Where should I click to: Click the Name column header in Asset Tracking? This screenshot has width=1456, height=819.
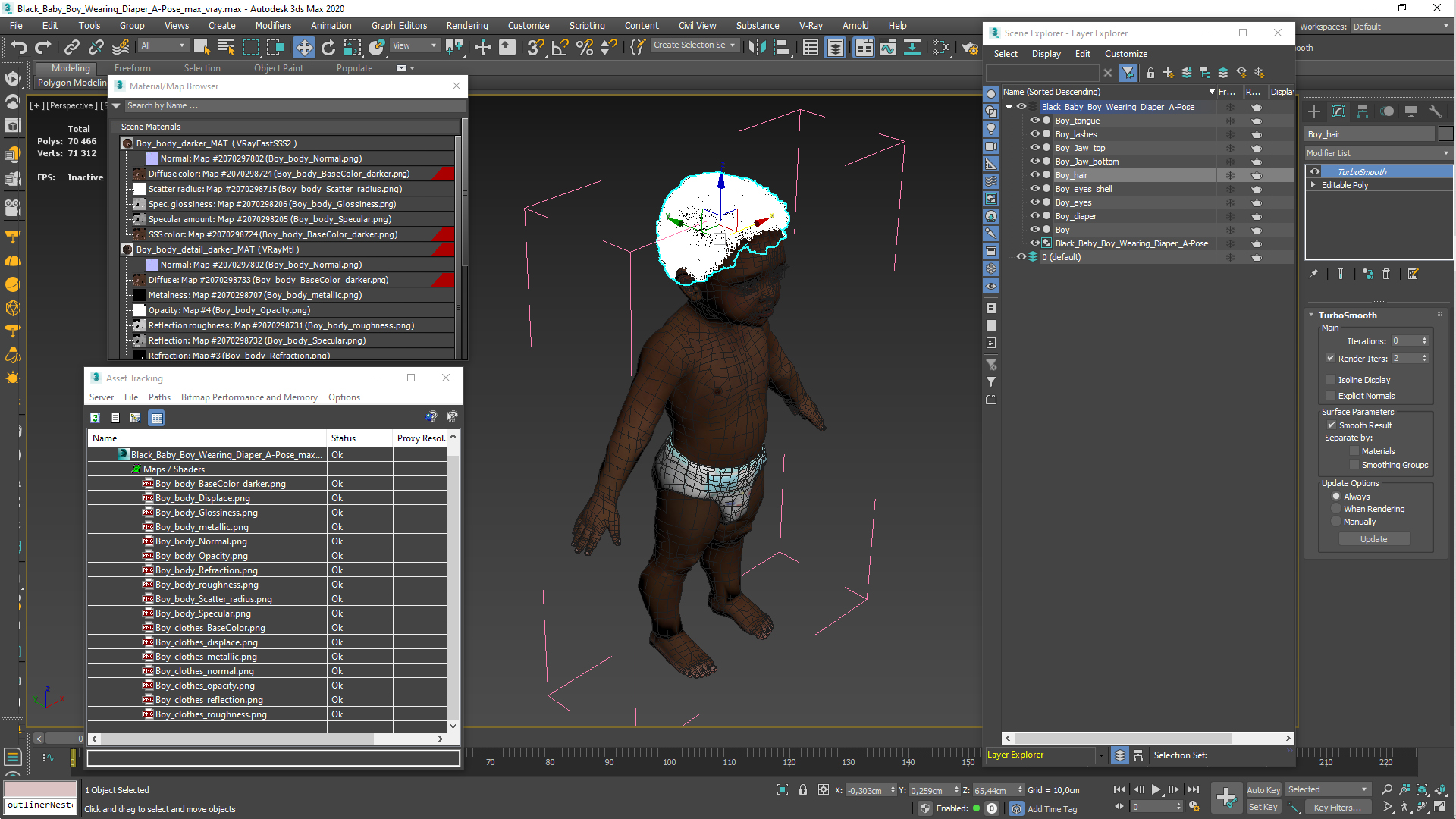click(x=207, y=438)
